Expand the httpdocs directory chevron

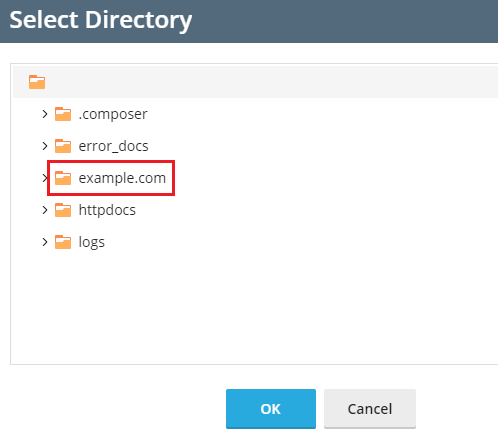[45, 210]
